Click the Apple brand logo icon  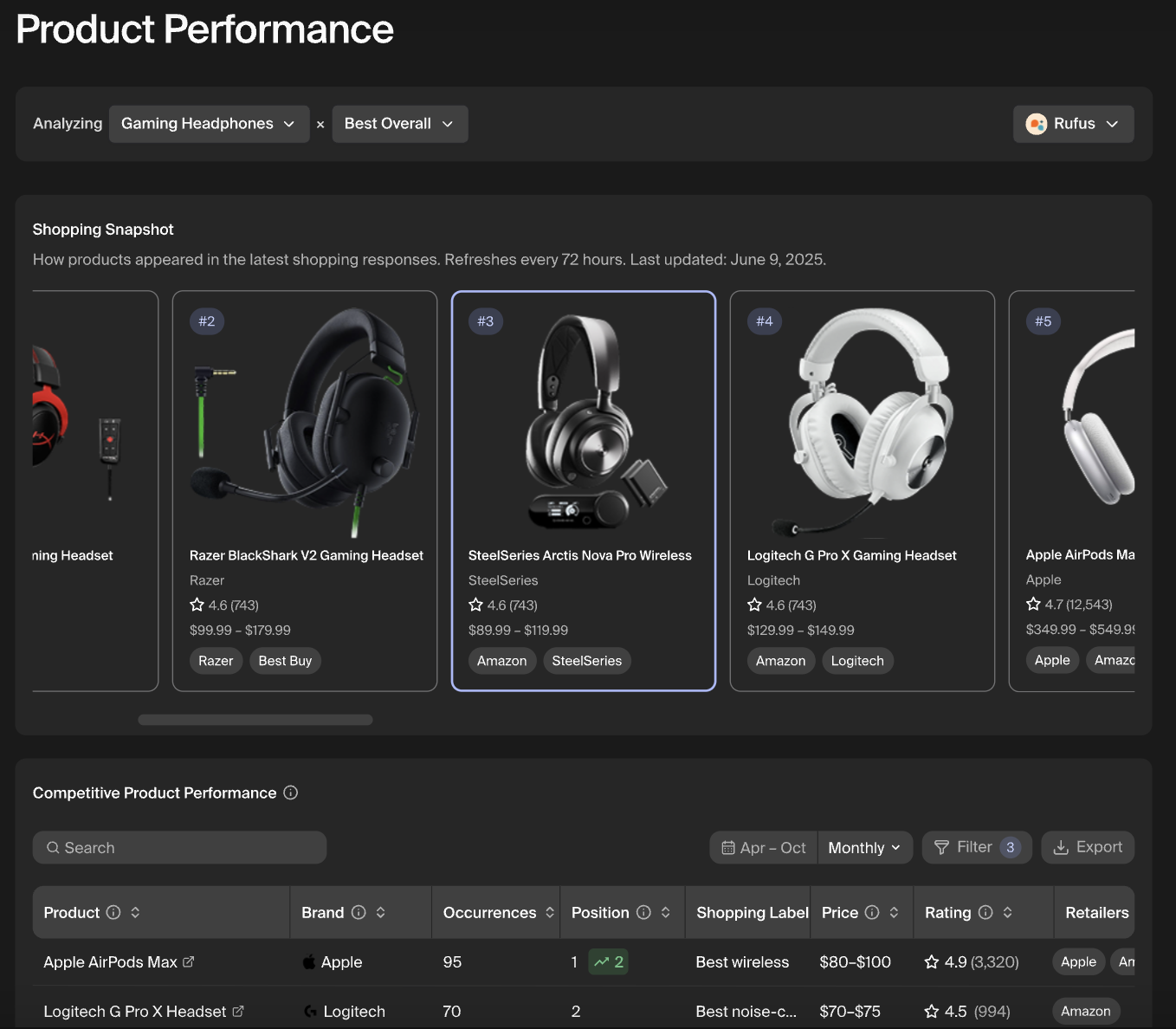click(x=309, y=961)
